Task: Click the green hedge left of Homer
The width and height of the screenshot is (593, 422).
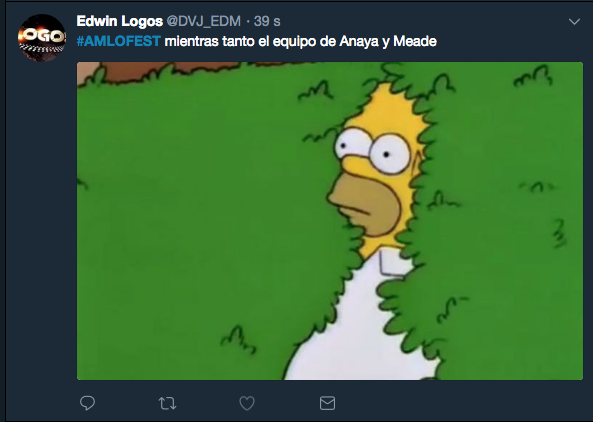Action: pos(197,227)
